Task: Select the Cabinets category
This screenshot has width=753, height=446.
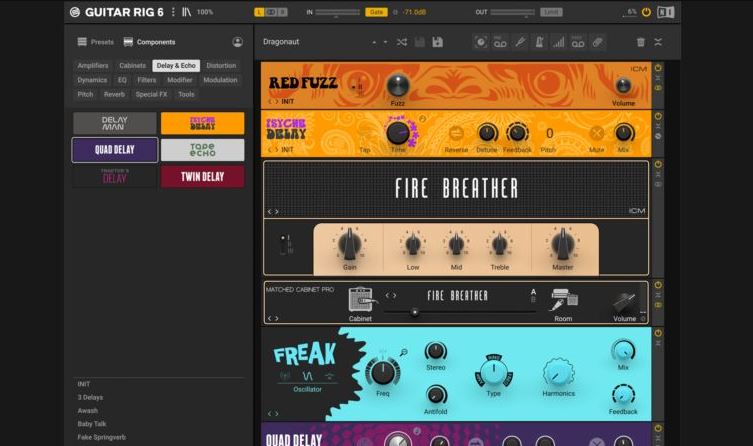Action: (x=133, y=65)
